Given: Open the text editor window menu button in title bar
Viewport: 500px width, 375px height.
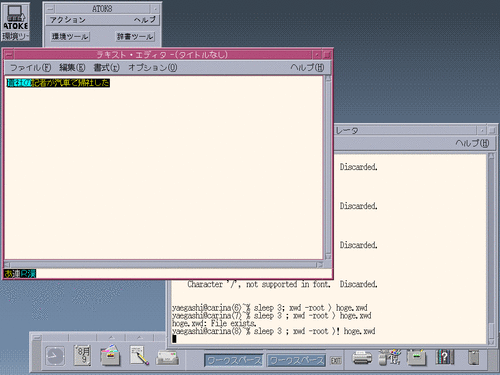Looking at the screenshot, I should pyautogui.click(x=9, y=54).
